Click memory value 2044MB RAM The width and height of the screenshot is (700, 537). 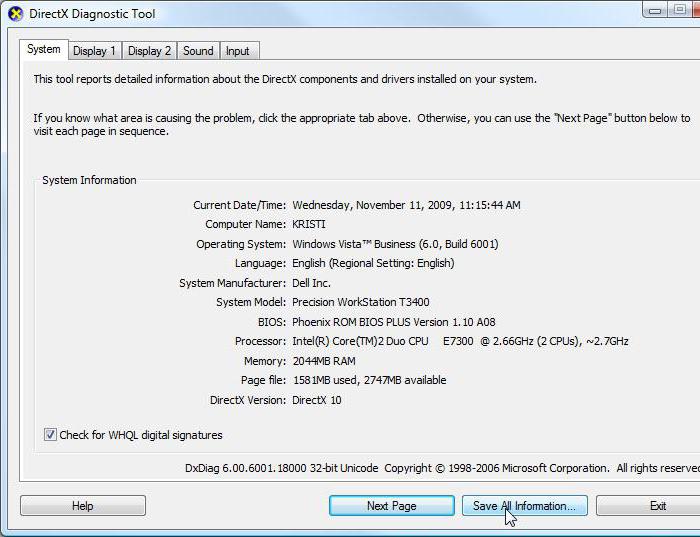pos(324,361)
